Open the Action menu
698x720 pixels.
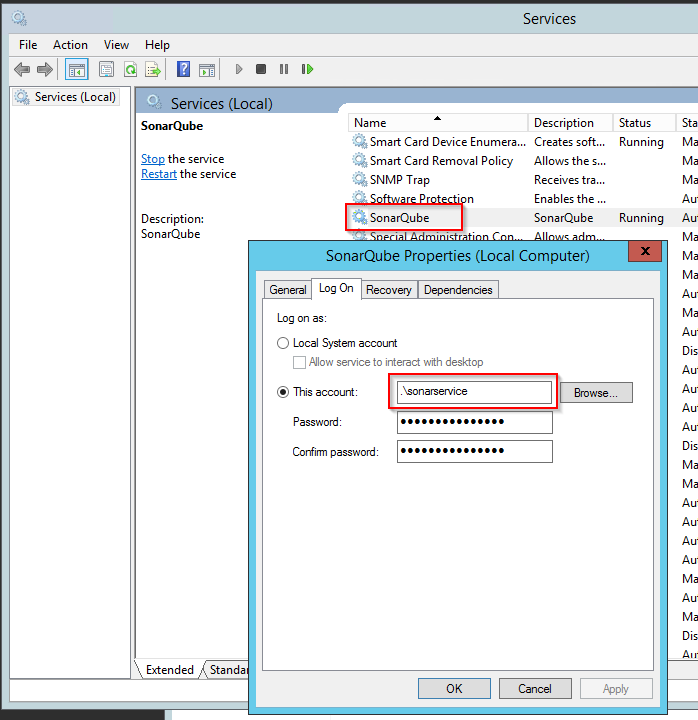(70, 45)
